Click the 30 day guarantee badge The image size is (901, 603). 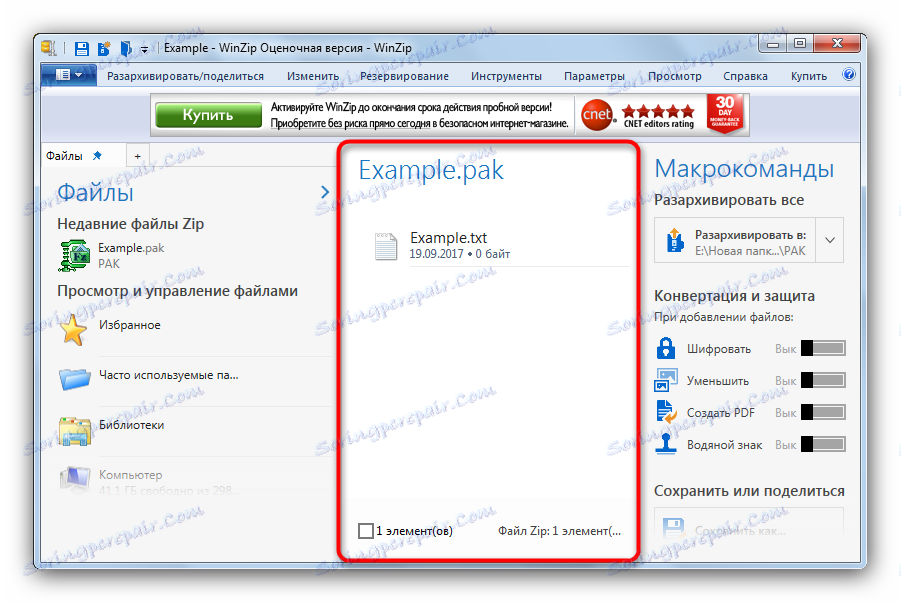click(x=725, y=114)
